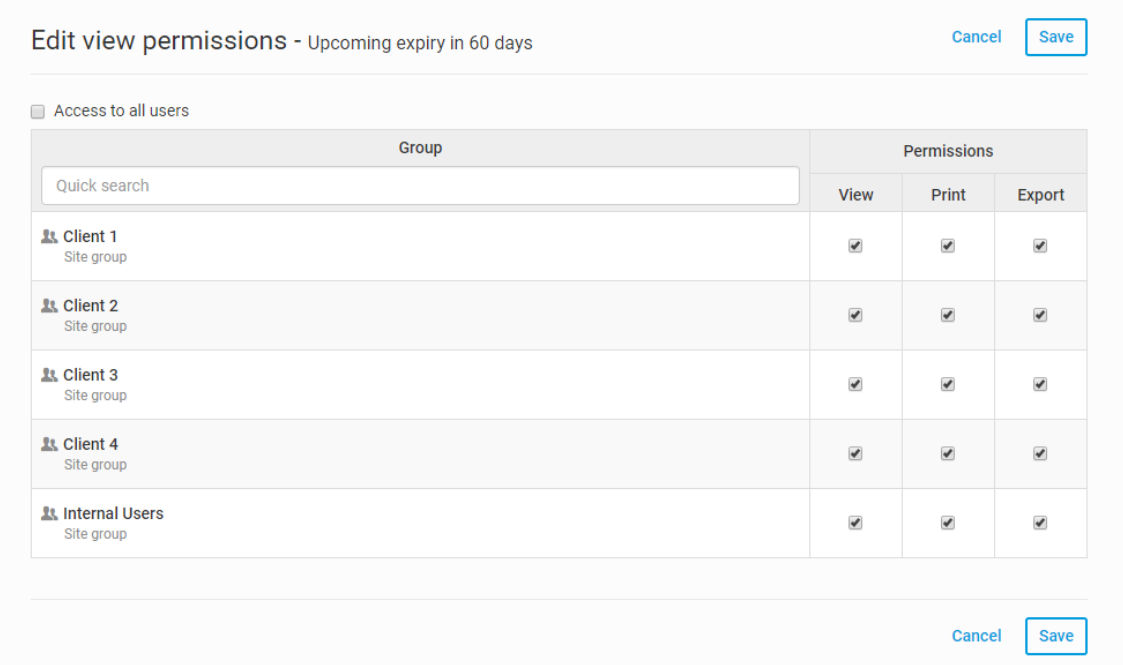1123x665 pixels.
Task: Uncheck Export permission for Client 3
Action: (1040, 384)
